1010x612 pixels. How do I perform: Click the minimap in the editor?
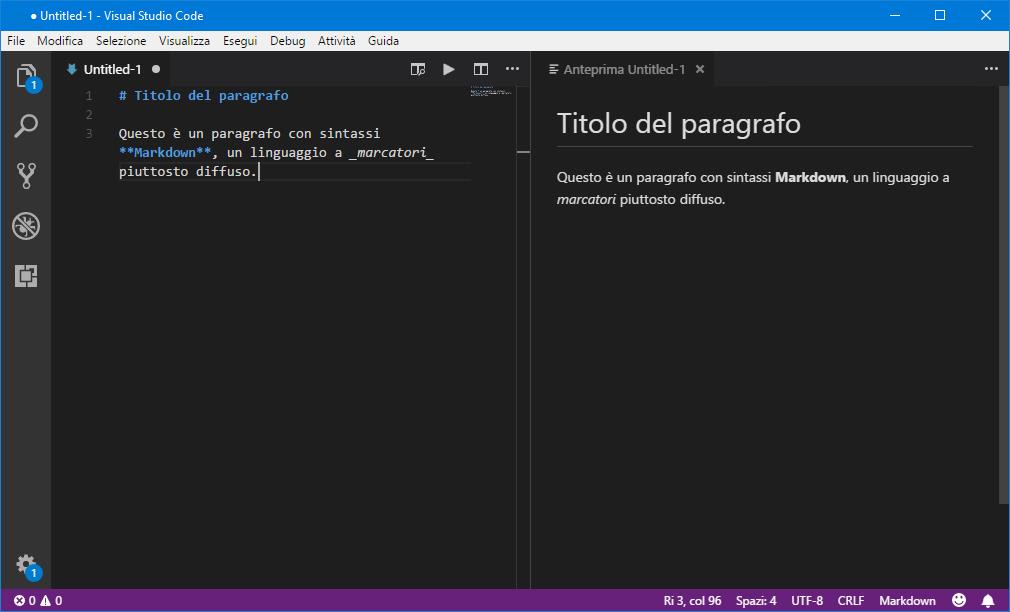(491, 91)
